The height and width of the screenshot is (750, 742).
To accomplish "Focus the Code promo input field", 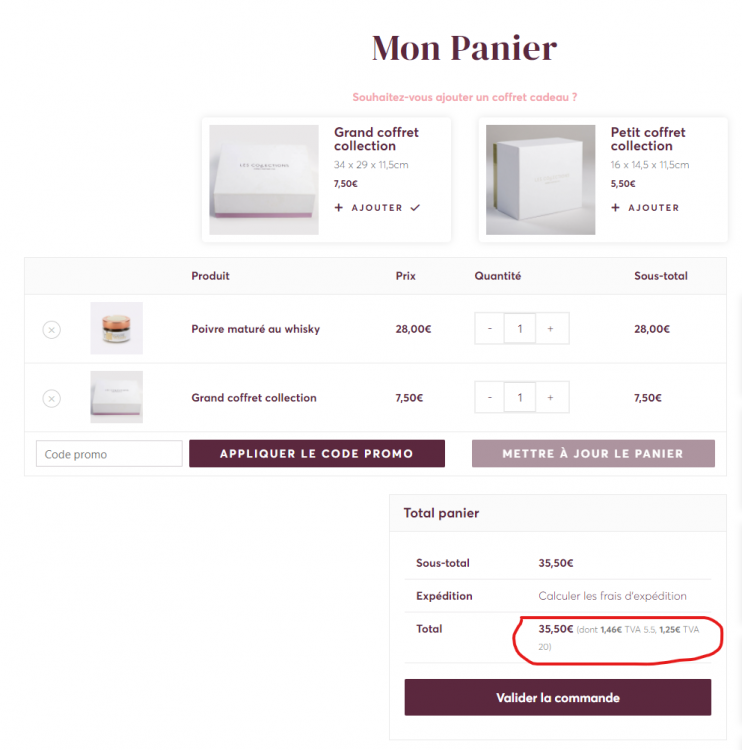I will click(109, 454).
